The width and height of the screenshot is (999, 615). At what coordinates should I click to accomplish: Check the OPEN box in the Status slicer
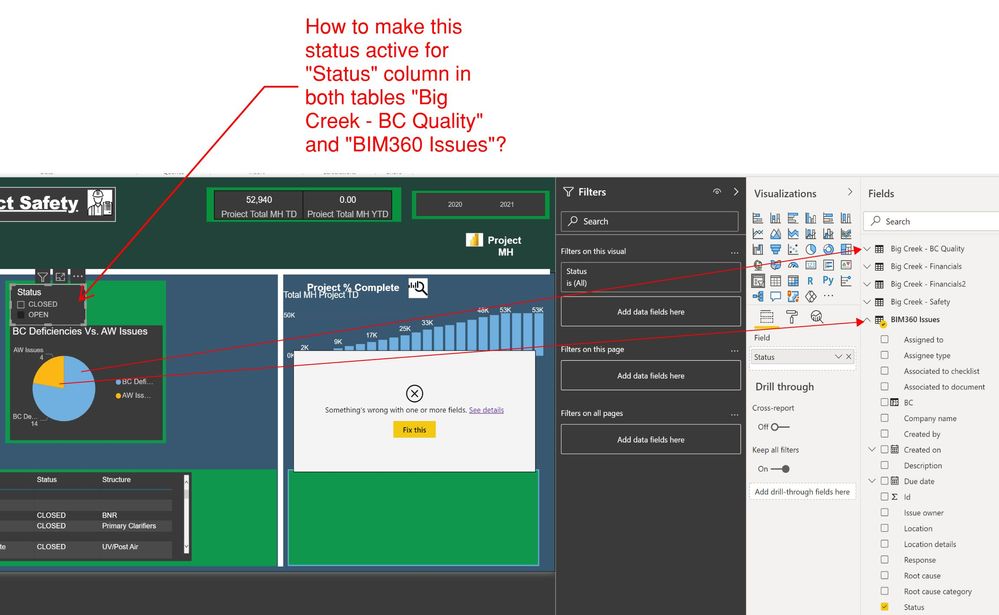(21, 315)
